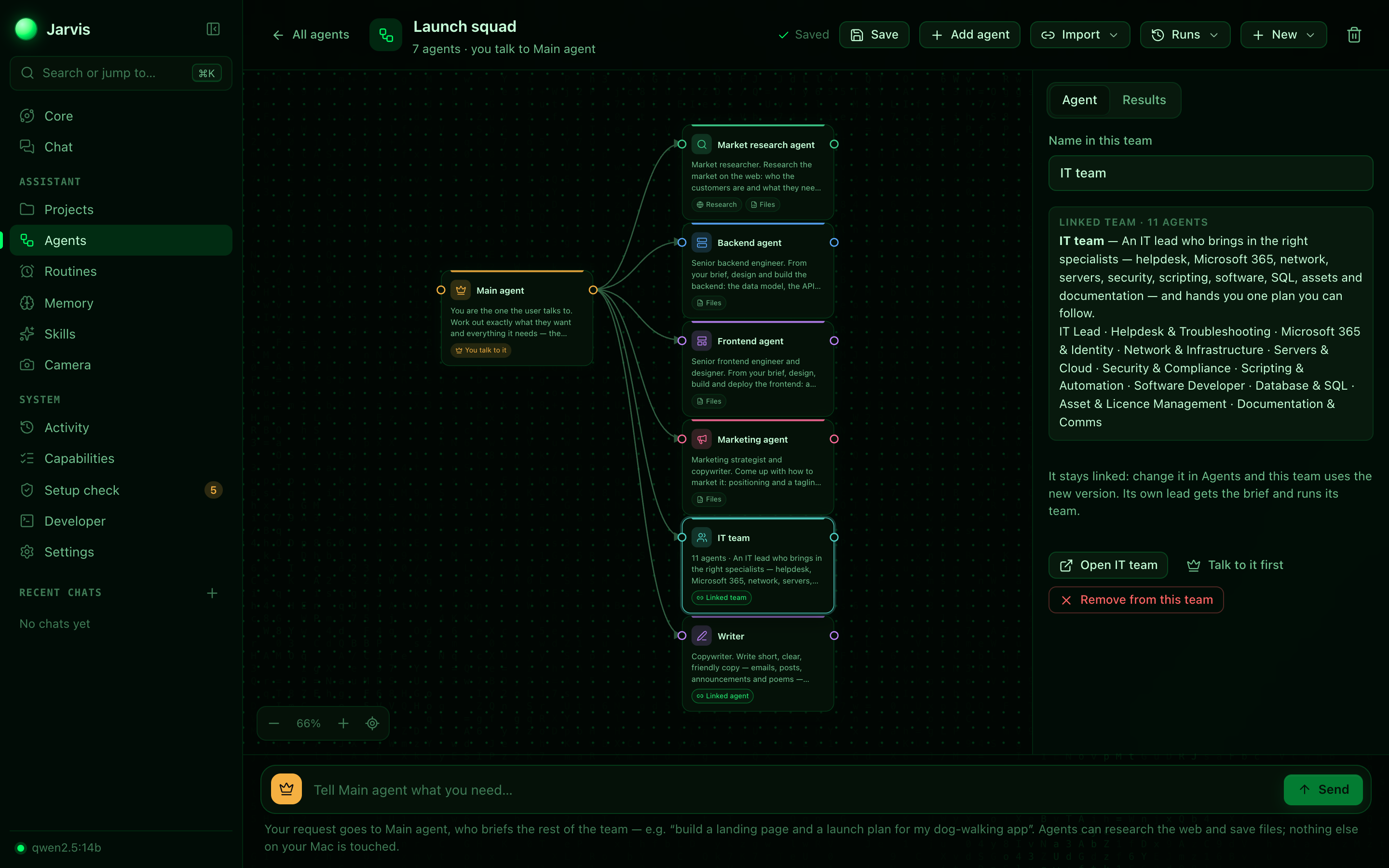Open Activity in sidebar
Viewport: 1389px width, 868px height.
point(121,428)
